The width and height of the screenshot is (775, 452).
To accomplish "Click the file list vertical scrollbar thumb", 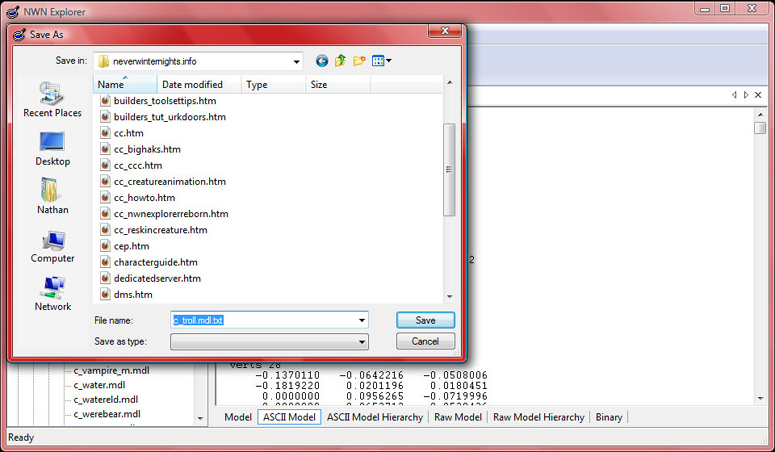I will click(449, 170).
